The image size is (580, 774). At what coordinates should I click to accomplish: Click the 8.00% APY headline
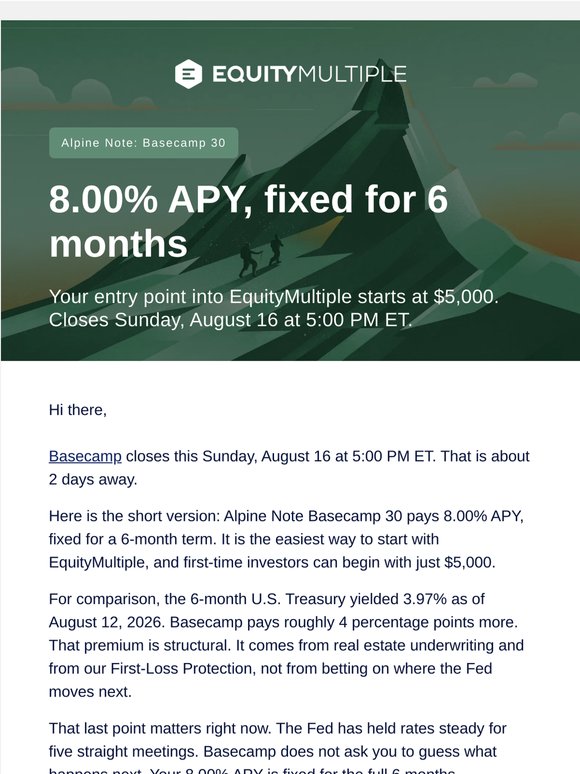(249, 221)
